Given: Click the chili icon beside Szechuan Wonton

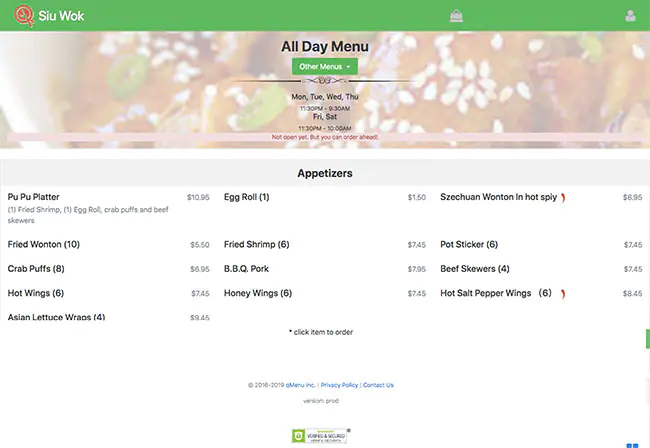Looking at the screenshot, I should (x=563, y=197).
